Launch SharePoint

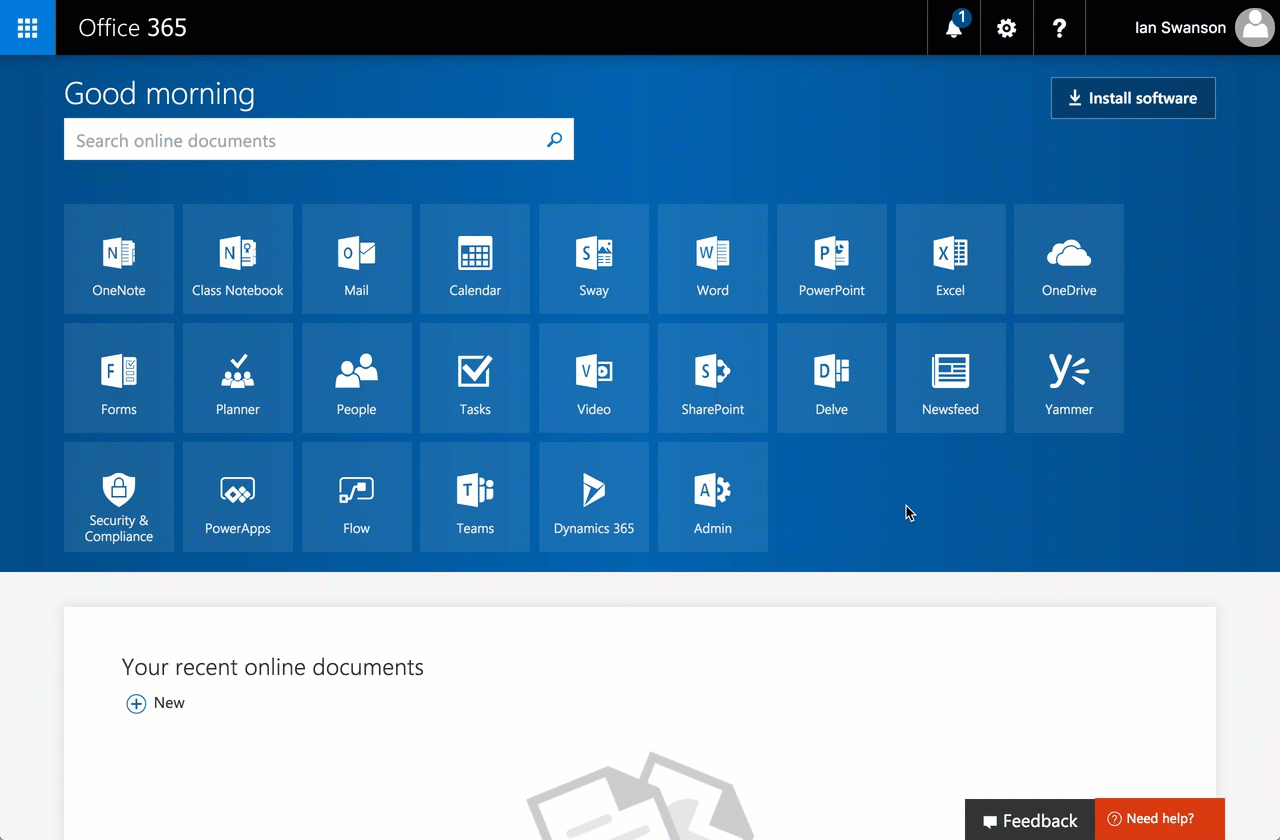713,378
